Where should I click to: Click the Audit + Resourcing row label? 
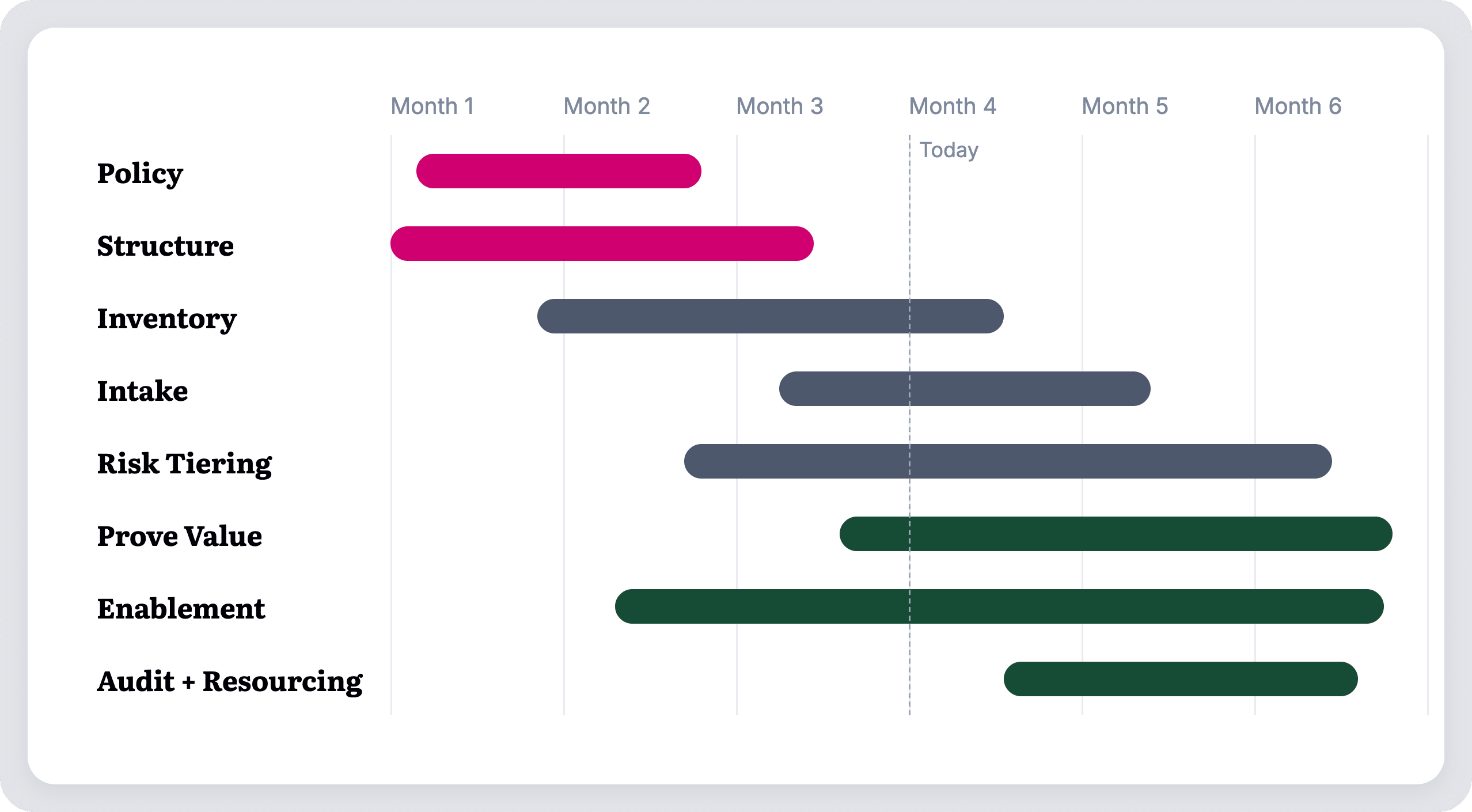tap(230, 682)
